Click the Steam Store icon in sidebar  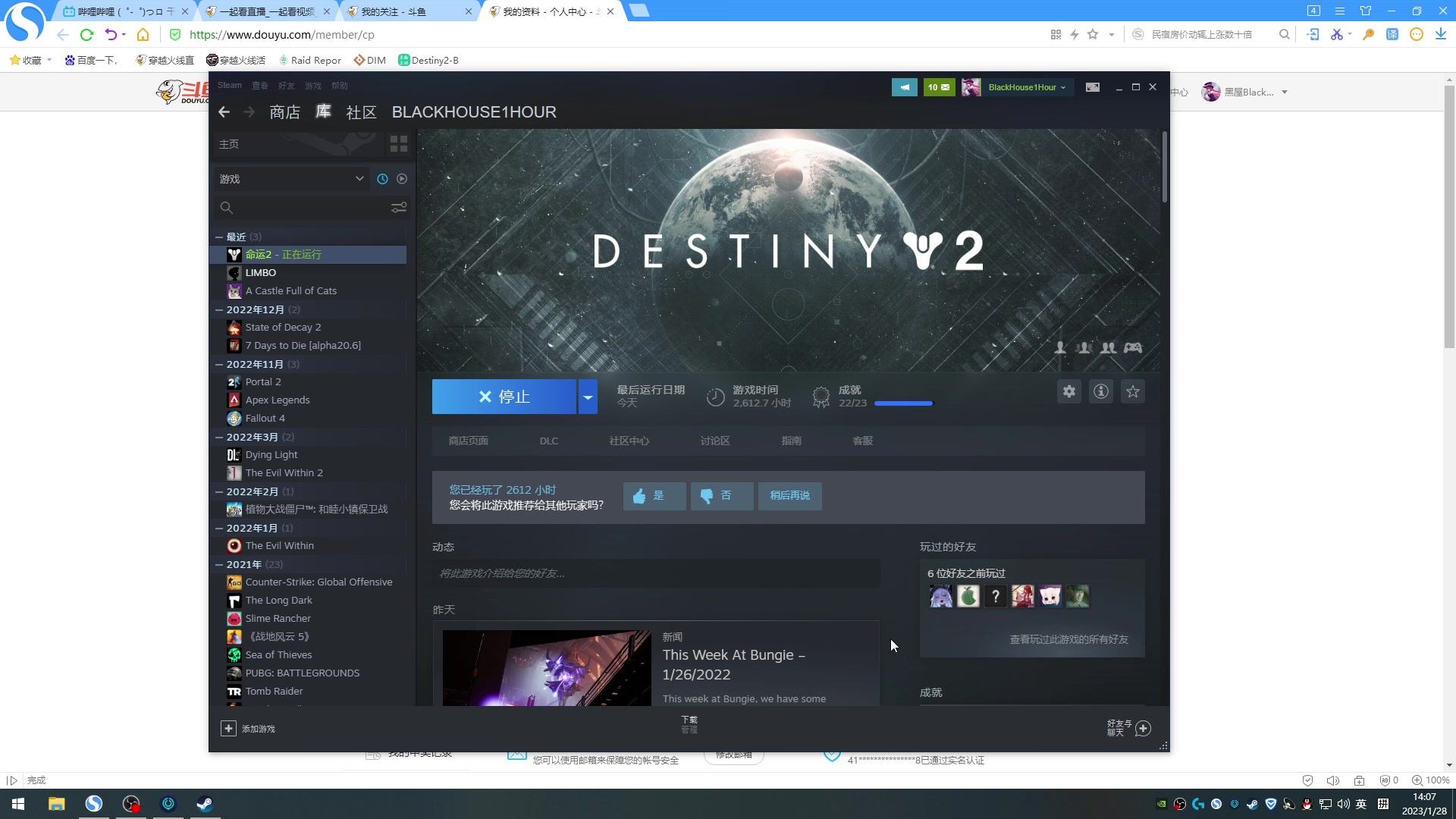(x=285, y=112)
